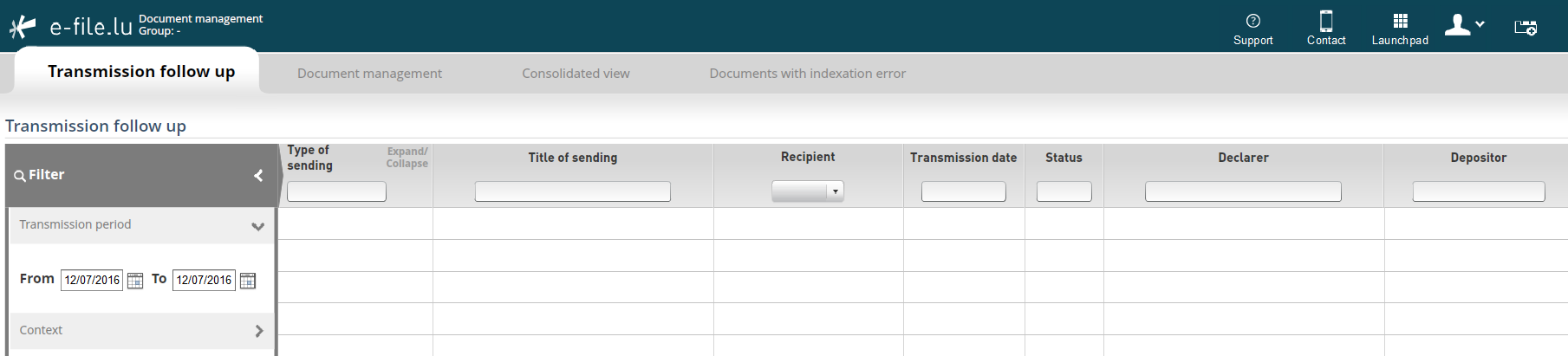Image resolution: width=1568 pixels, height=356 pixels.
Task: Sort by Transmission date column header
Action: [963, 158]
